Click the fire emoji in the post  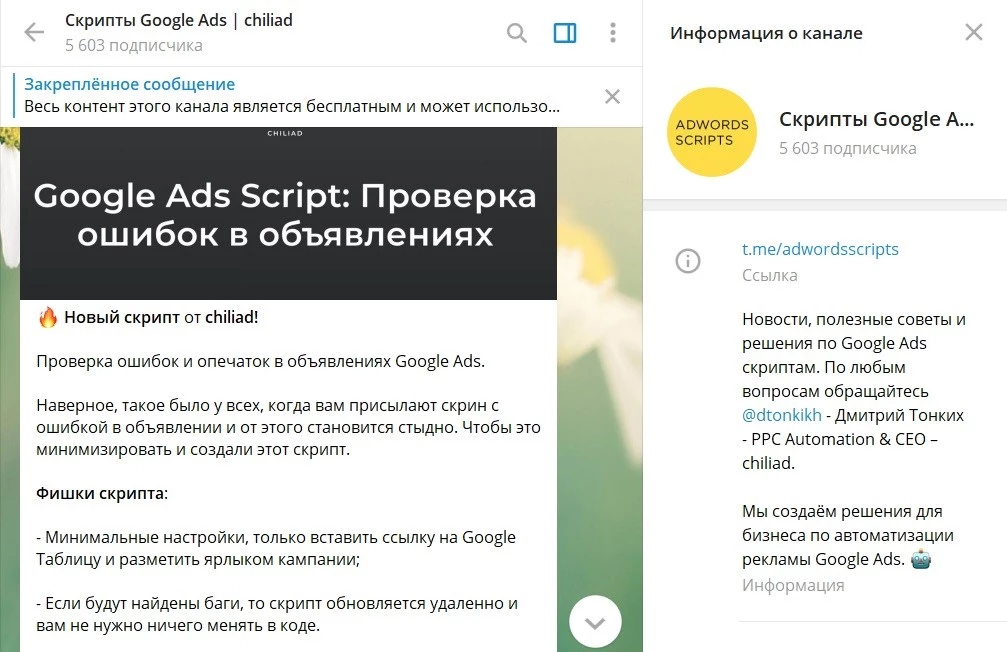(x=48, y=317)
